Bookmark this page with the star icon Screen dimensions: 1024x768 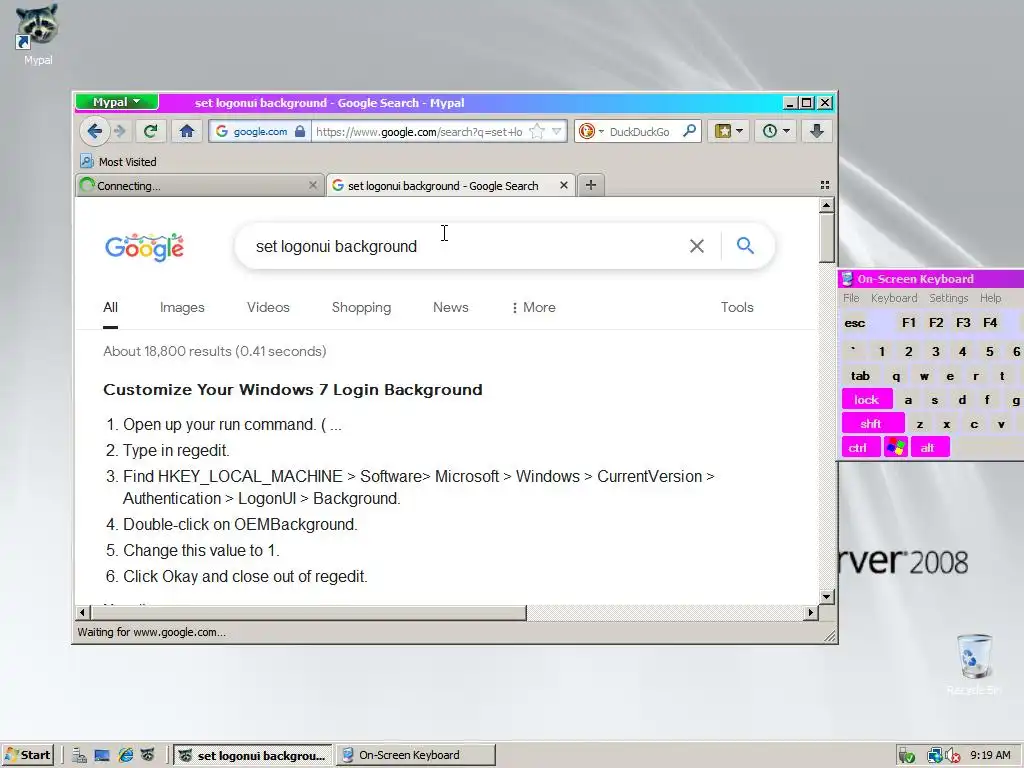click(537, 131)
